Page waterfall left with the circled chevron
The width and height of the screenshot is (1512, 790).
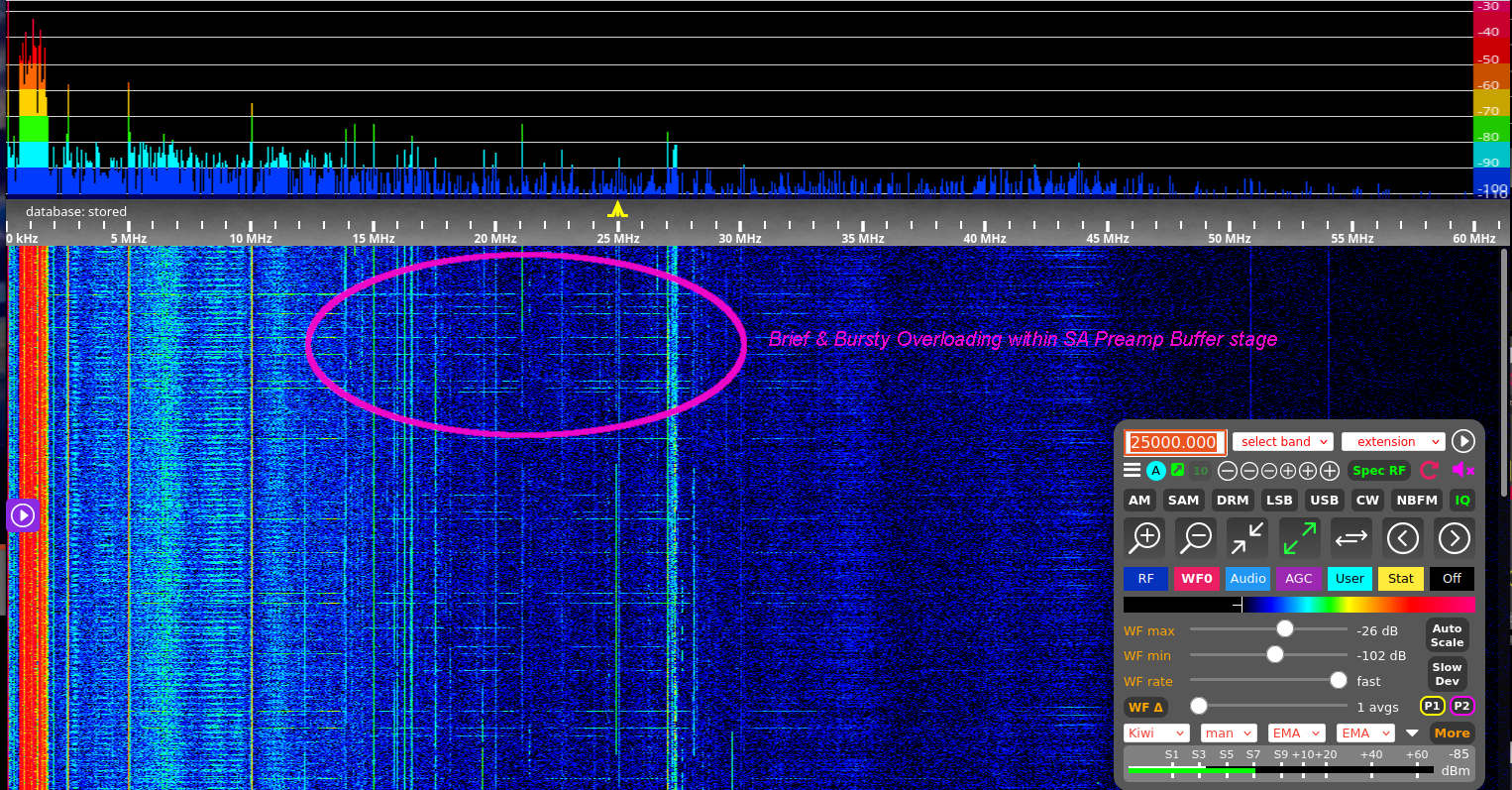[x=1402, y=538]
